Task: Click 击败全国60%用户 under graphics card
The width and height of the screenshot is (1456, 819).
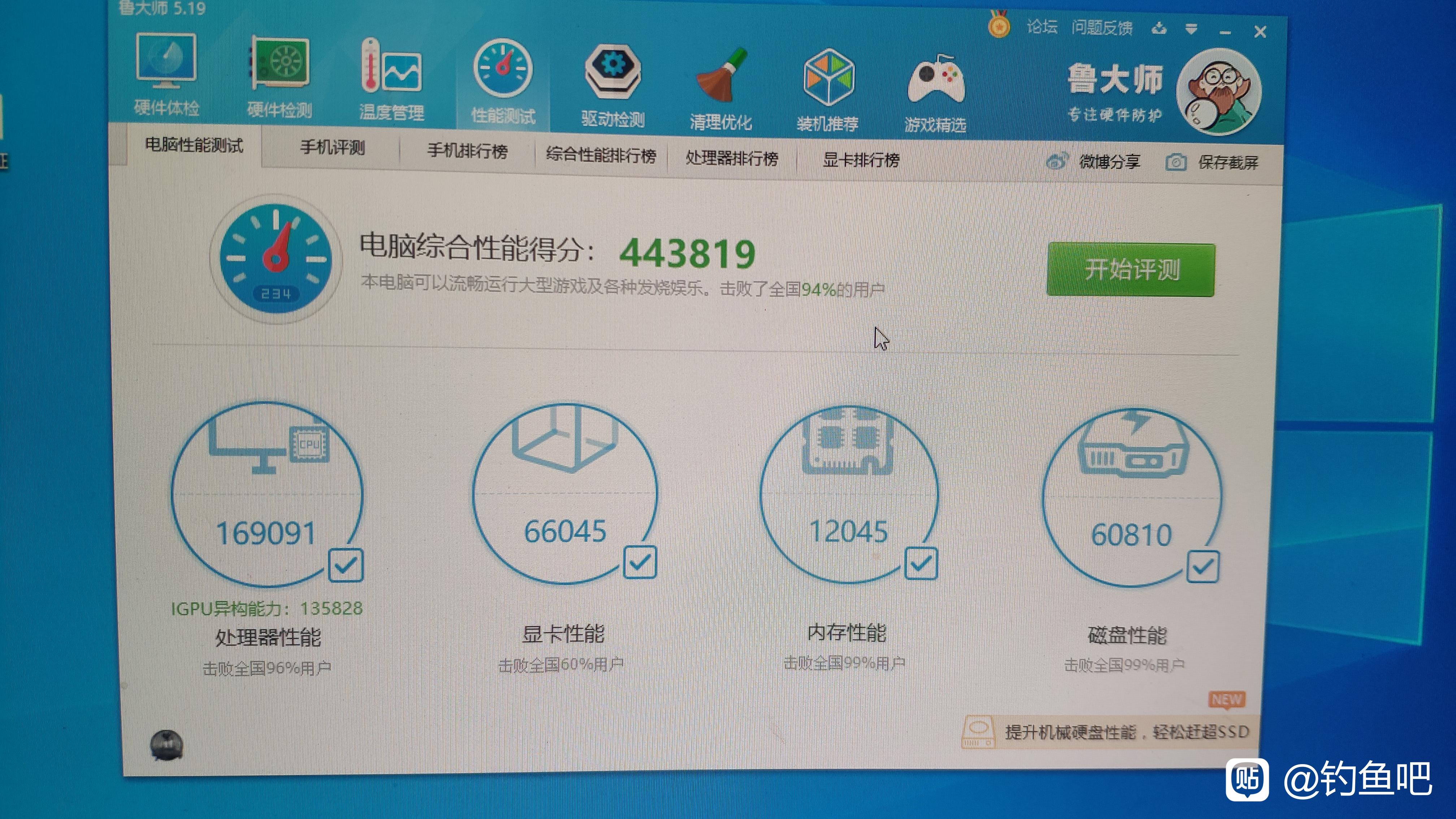Action: click(561, 665)
